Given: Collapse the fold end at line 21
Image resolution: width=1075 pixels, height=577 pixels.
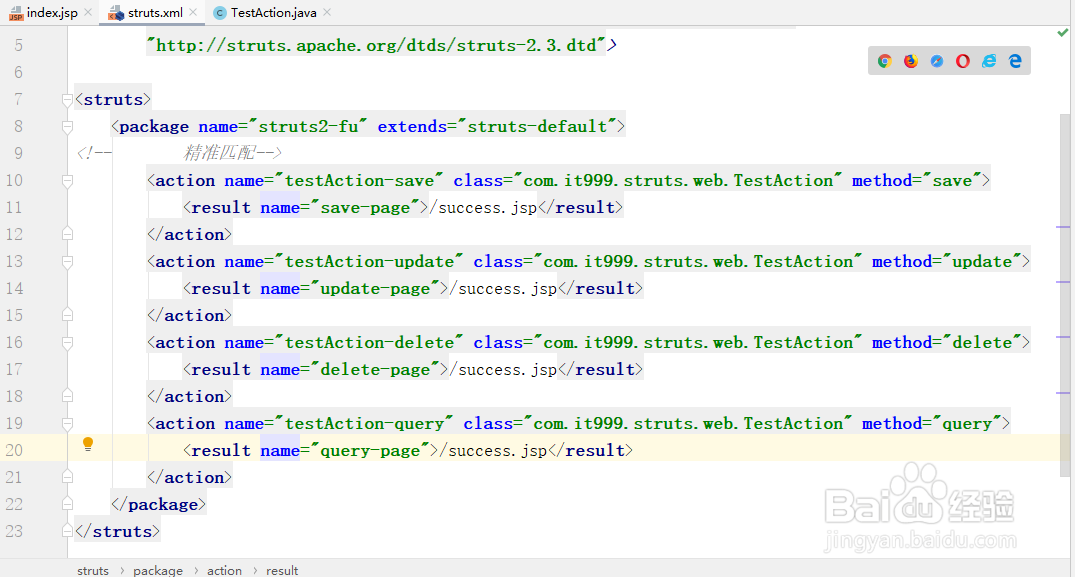Looking at the screenshot, I should click(67, 477).
